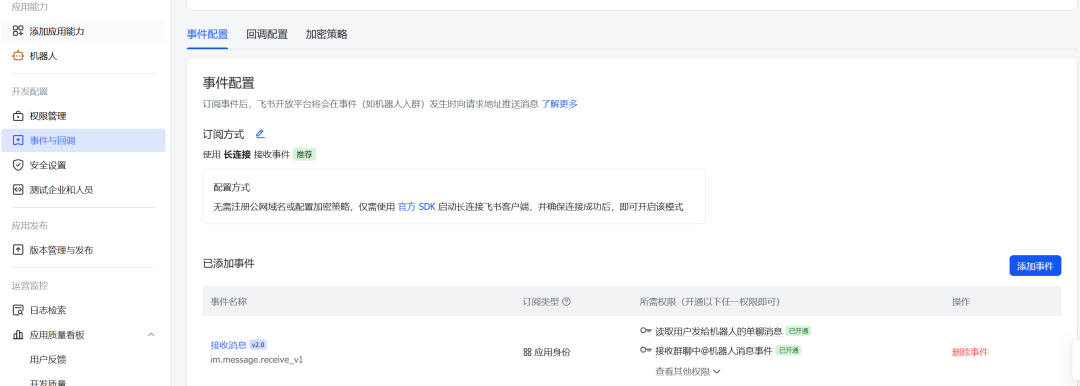This screenshot has width=1080, height=386.
Task: Click the 删除事件 link
Action: pos(970,352)
